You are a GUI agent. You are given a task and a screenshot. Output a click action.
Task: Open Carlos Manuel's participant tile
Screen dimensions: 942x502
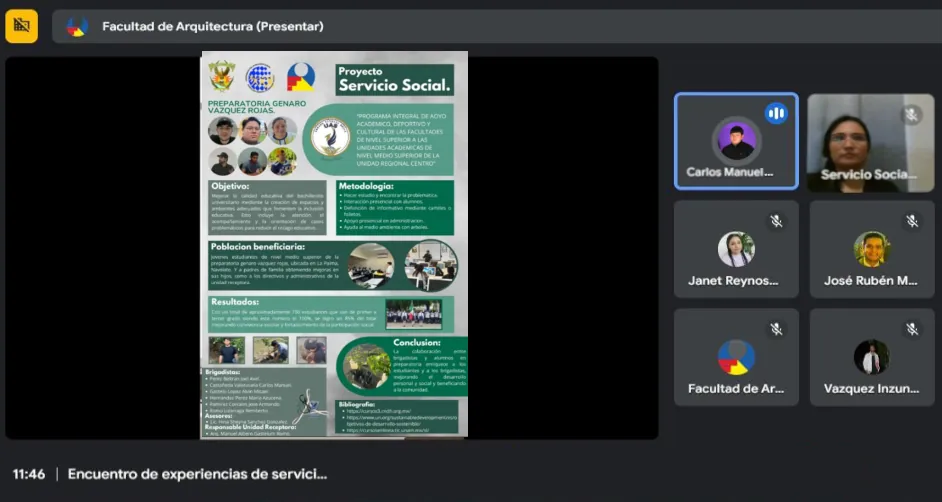736,141
